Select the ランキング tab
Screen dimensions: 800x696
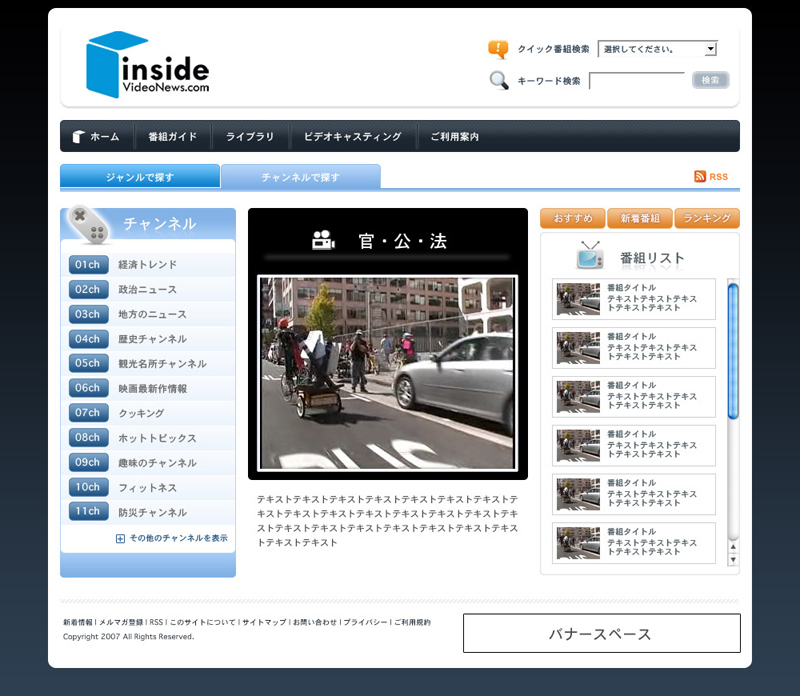click(x=707, y=218)
